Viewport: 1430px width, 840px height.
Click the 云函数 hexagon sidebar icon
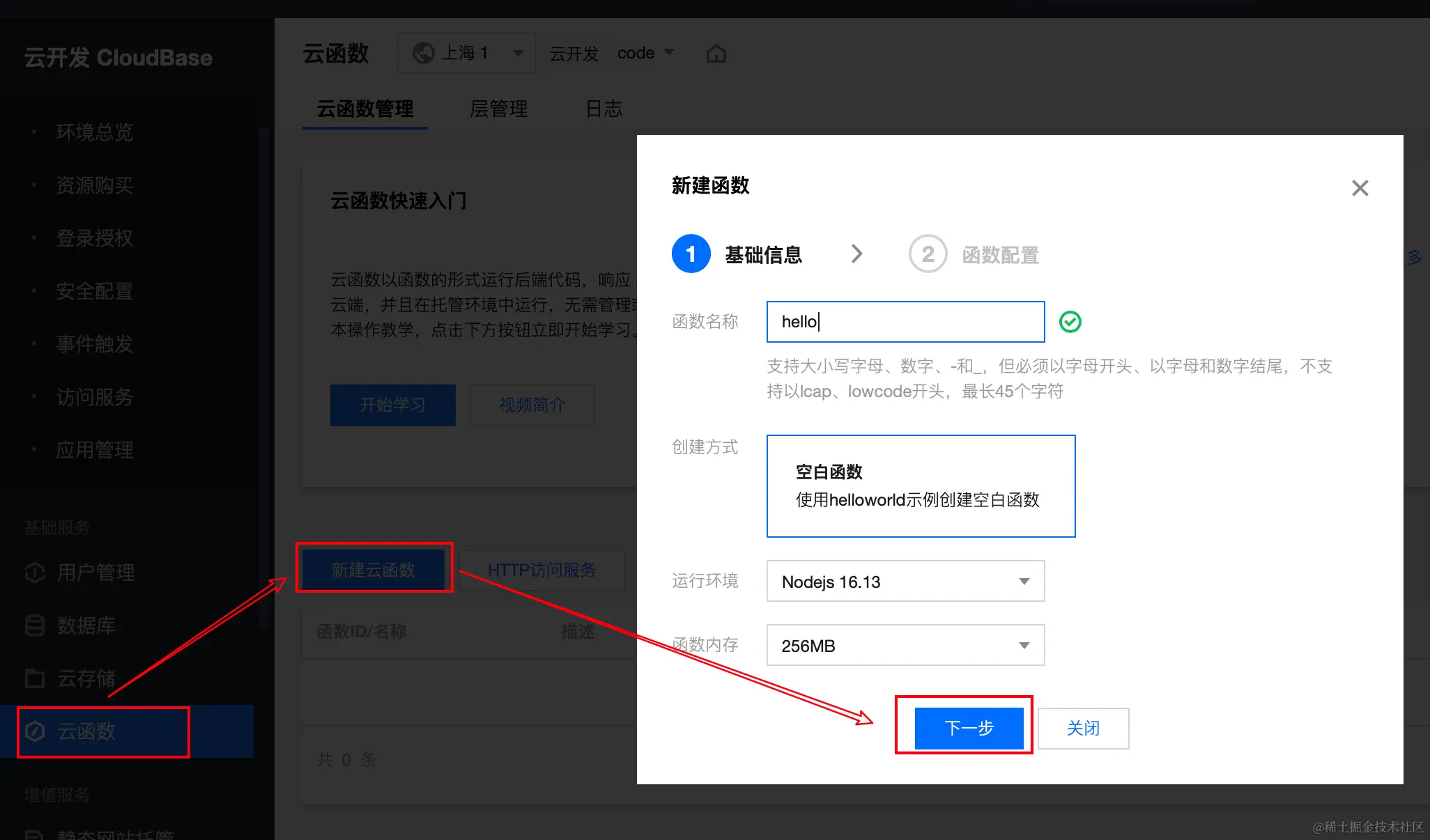click(35, 731)
